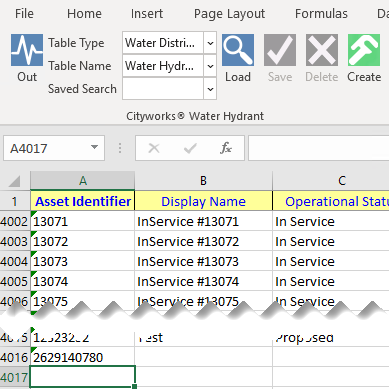389x389 pixels.
Task: Click In Service status in row 4002
Action: (331, 221)
